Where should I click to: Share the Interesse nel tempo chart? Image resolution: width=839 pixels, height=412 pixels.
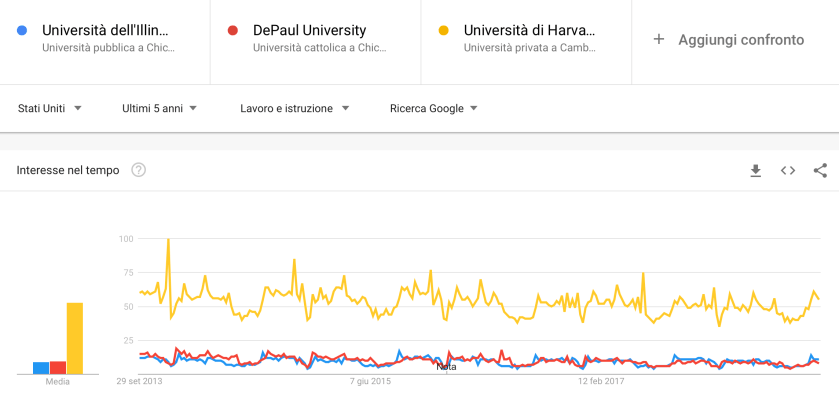pyautogui.click(x=820, y=171)
